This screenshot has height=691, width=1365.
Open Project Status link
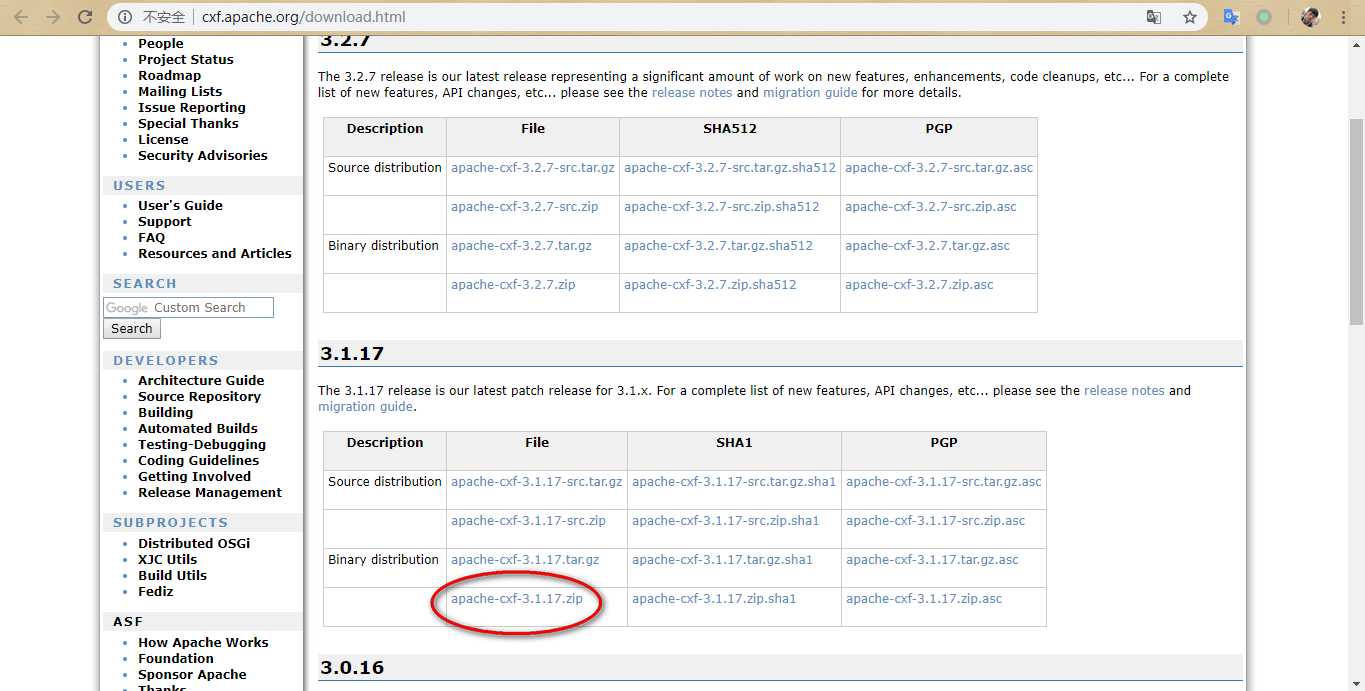pyautogui.click(x=186, y=59)
